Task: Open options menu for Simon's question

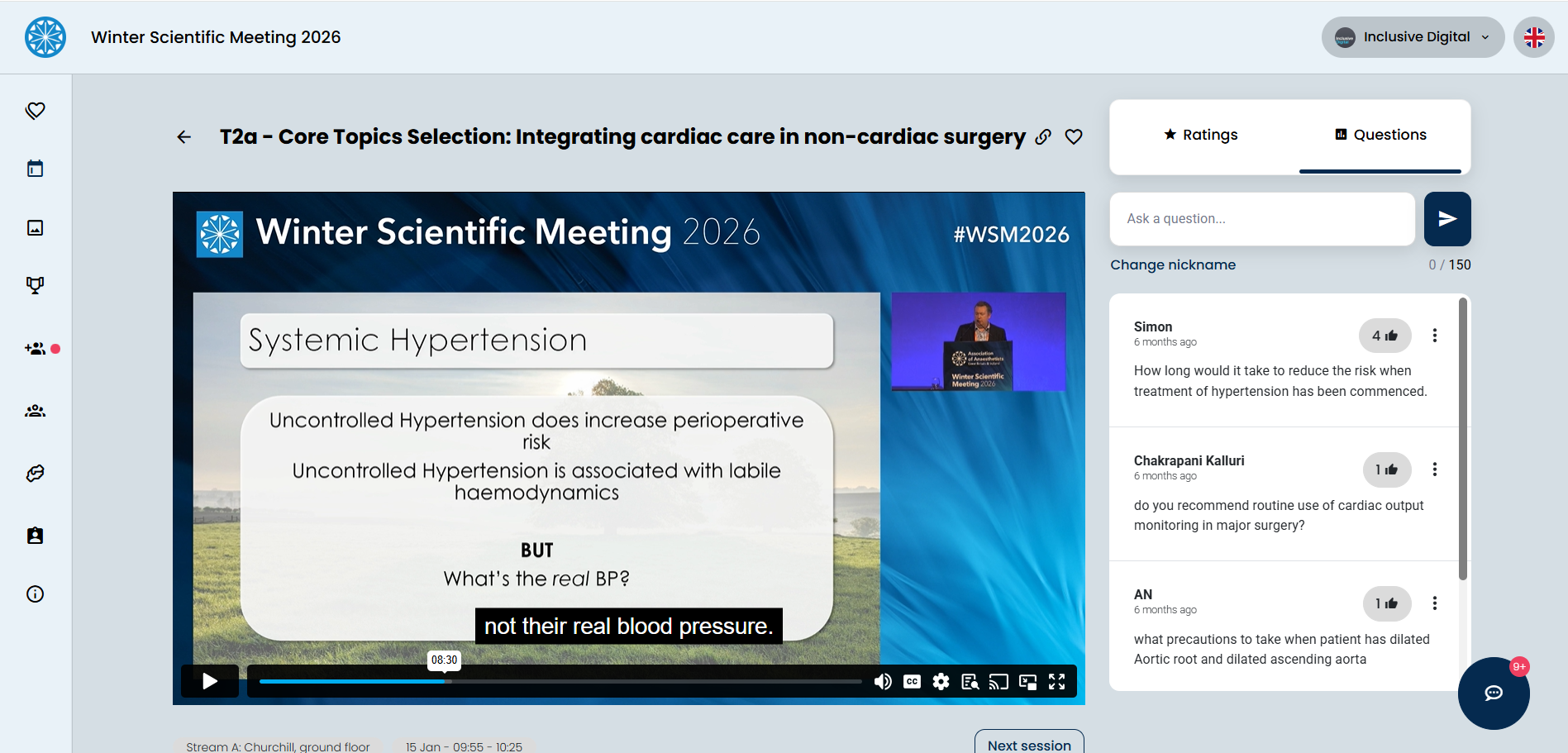Action: 1435,336
